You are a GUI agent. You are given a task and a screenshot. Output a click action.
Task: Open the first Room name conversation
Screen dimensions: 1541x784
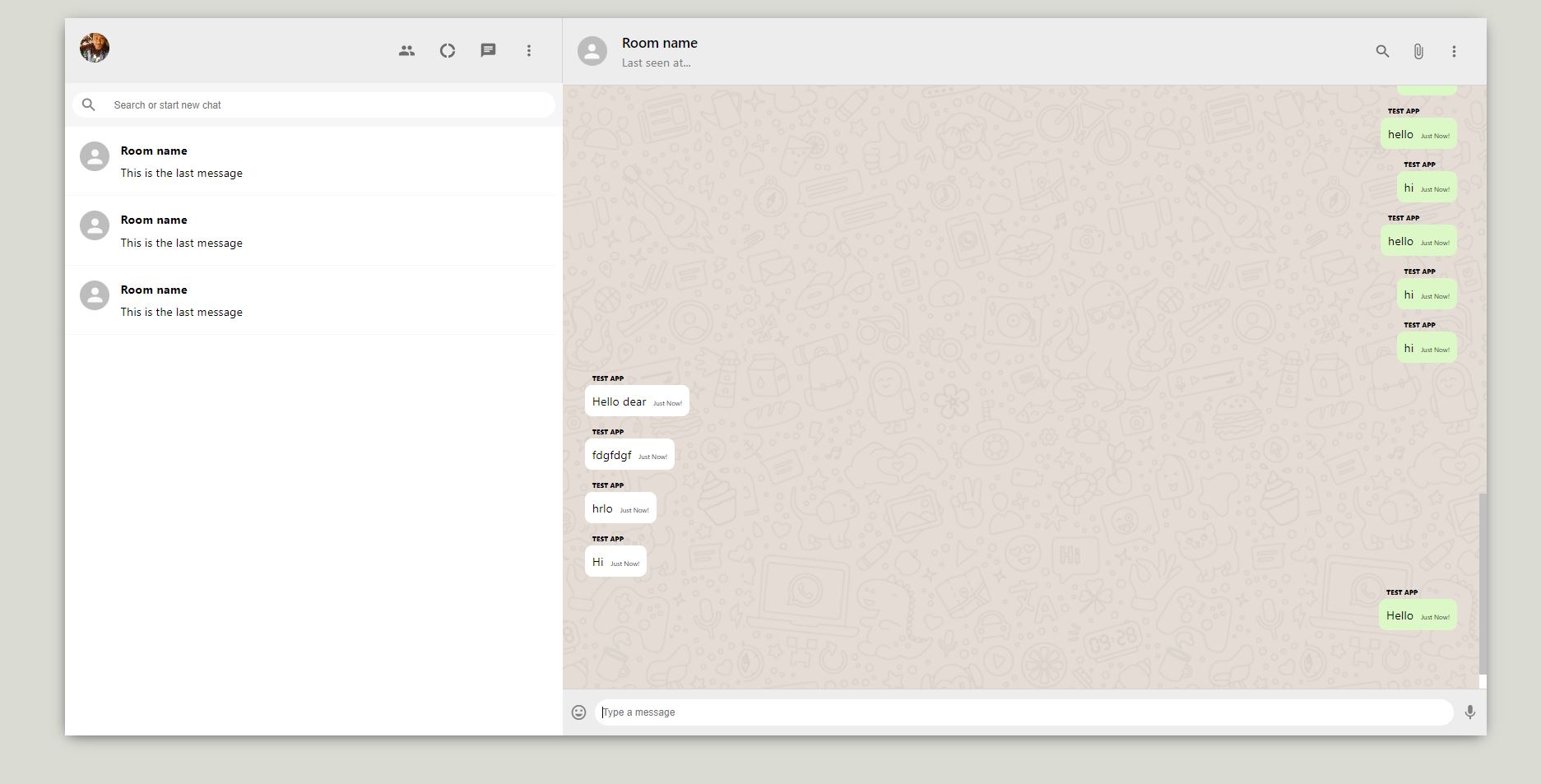(x=313, y=161)
